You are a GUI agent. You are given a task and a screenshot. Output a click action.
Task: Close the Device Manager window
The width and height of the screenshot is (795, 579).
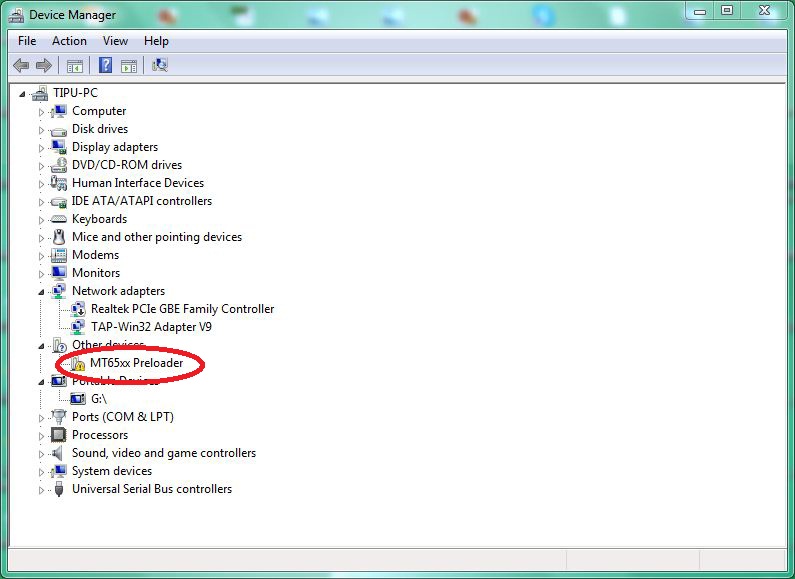(x=765, y=11)
